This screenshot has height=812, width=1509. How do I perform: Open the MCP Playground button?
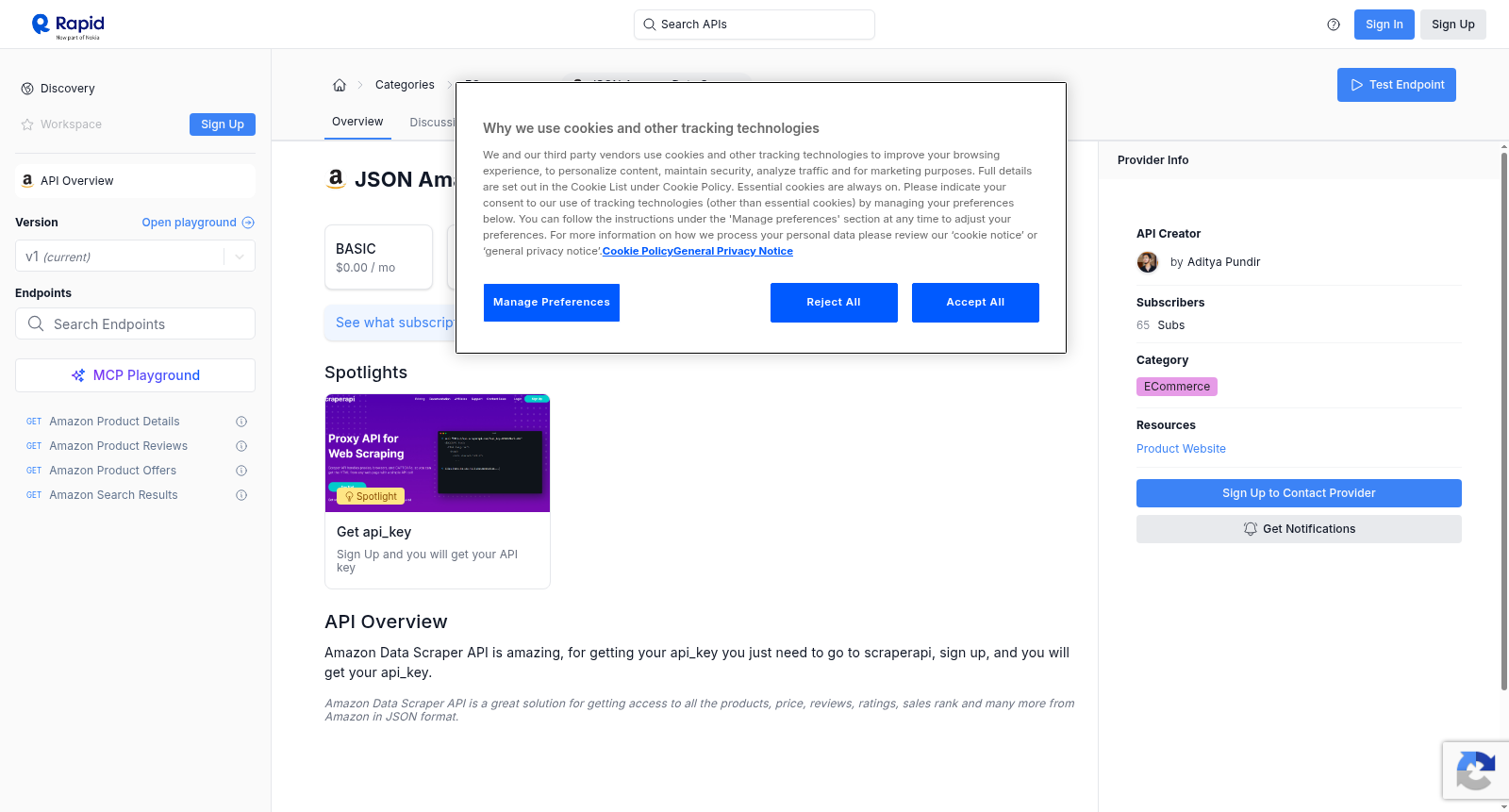pyautogui.click(x=135, y=375)
